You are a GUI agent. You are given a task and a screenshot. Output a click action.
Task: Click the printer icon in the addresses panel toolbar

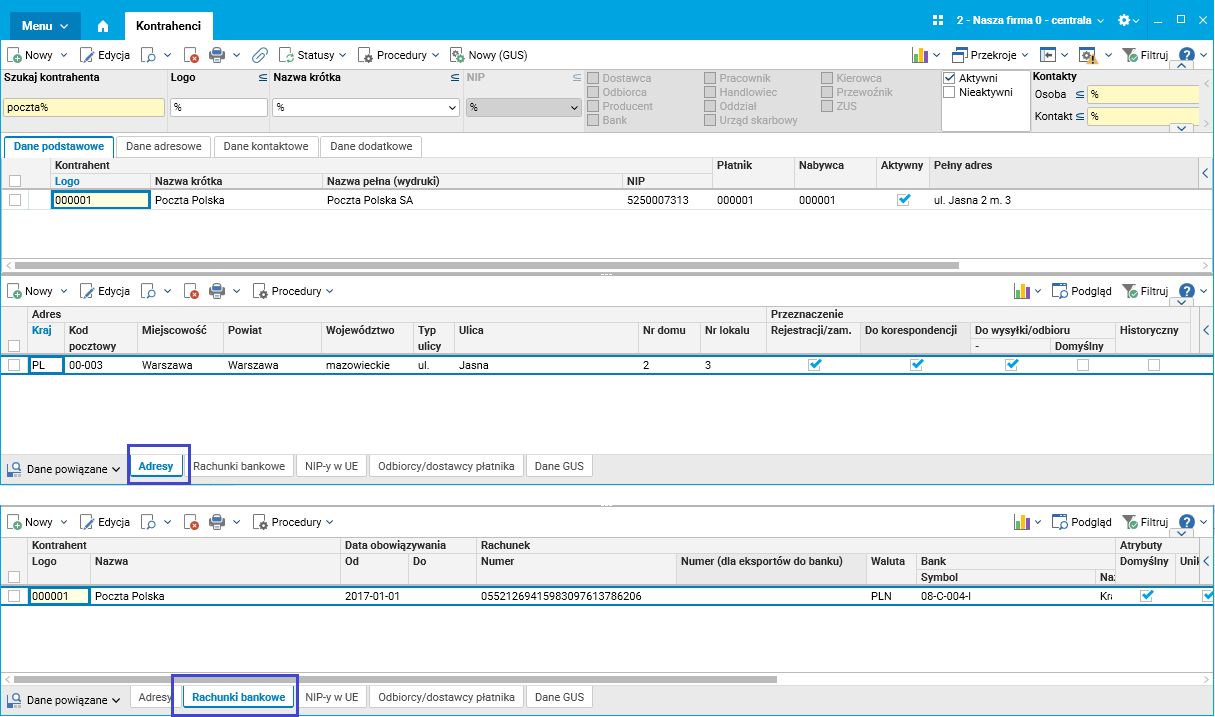coord(217,291)
